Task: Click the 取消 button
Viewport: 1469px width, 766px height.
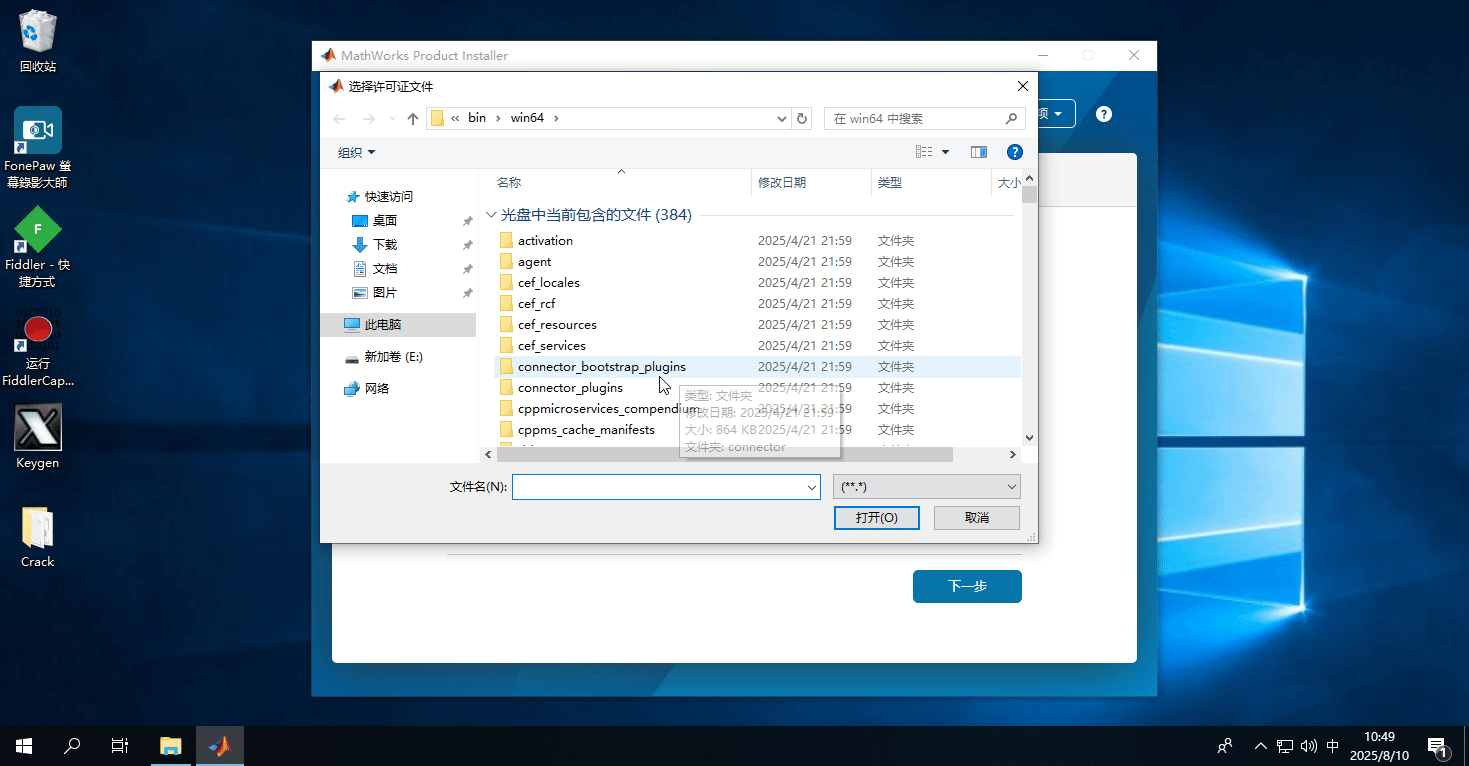Action: point(976,517)
